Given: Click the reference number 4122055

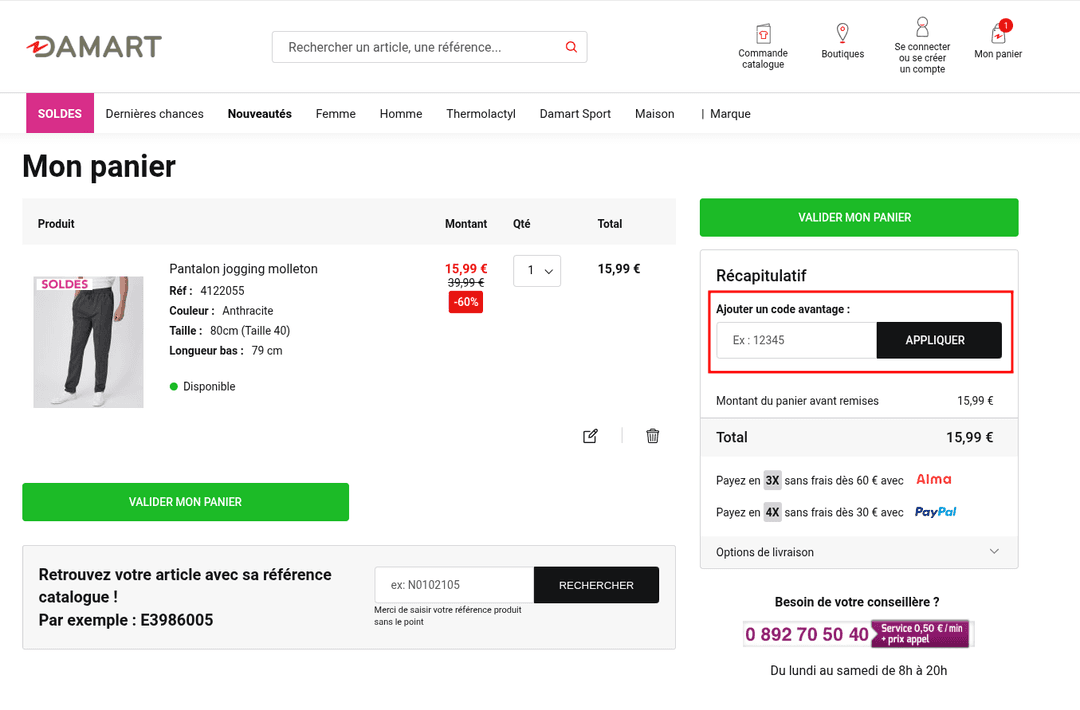Looking at the screenshot, I should point(222,291).
